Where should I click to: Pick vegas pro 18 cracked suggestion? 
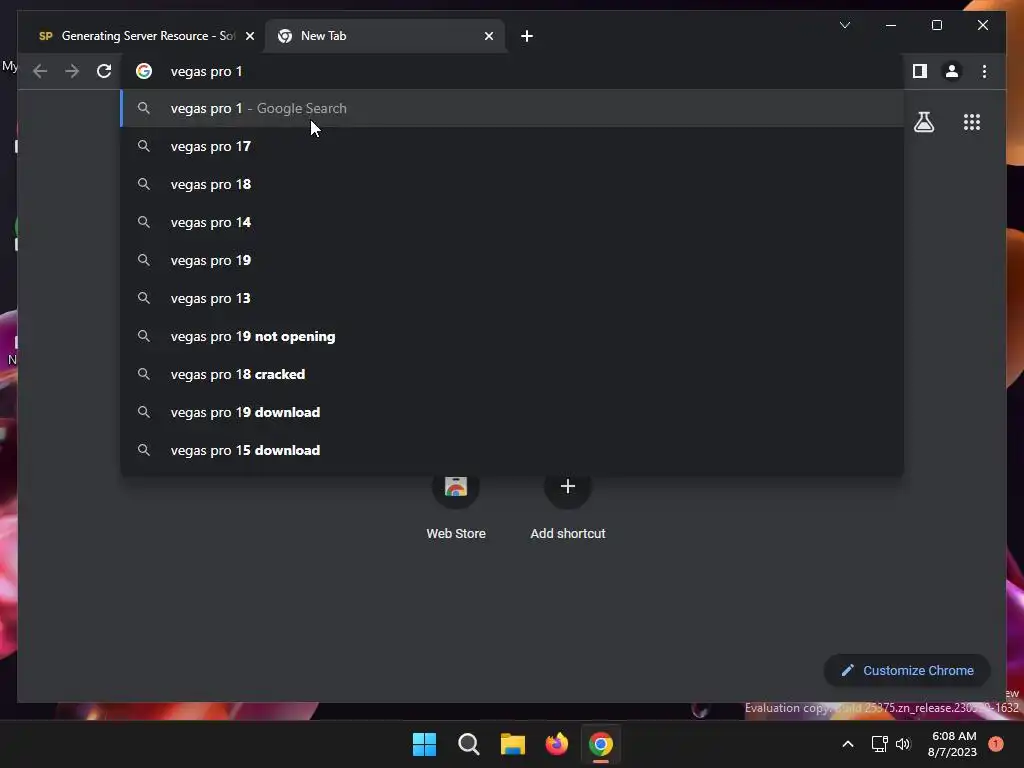[513, 374]
